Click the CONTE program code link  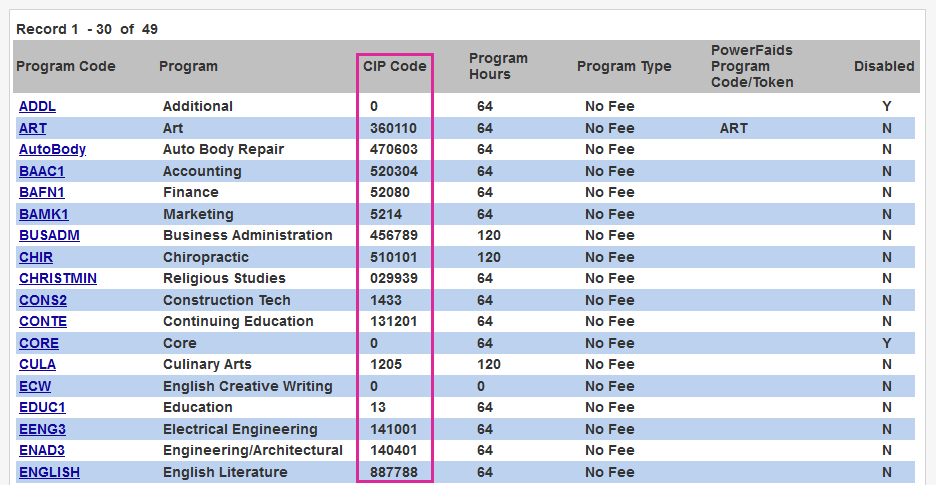click(x=43, y=321)
